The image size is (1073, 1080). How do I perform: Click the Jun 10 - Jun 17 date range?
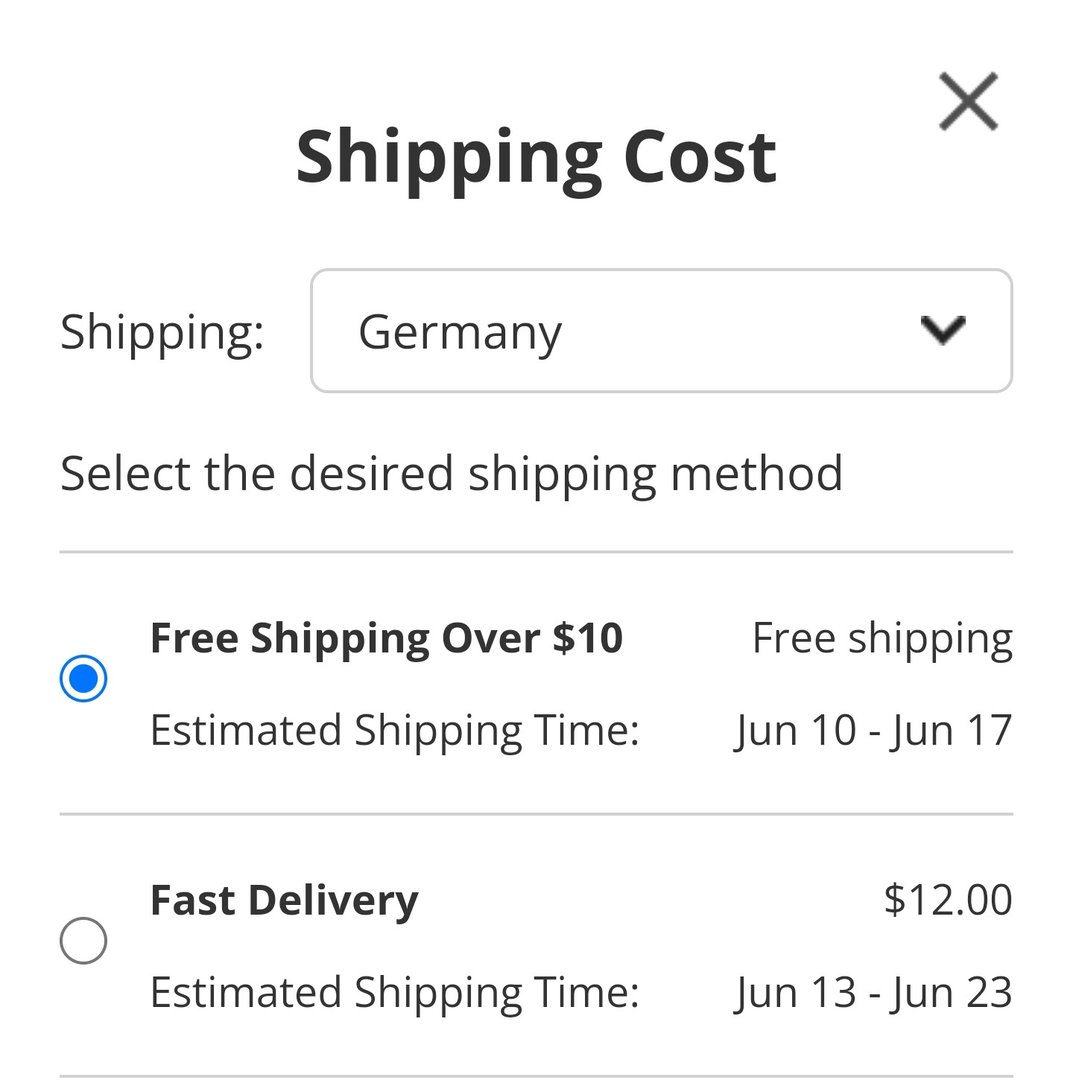click(873, 730)
